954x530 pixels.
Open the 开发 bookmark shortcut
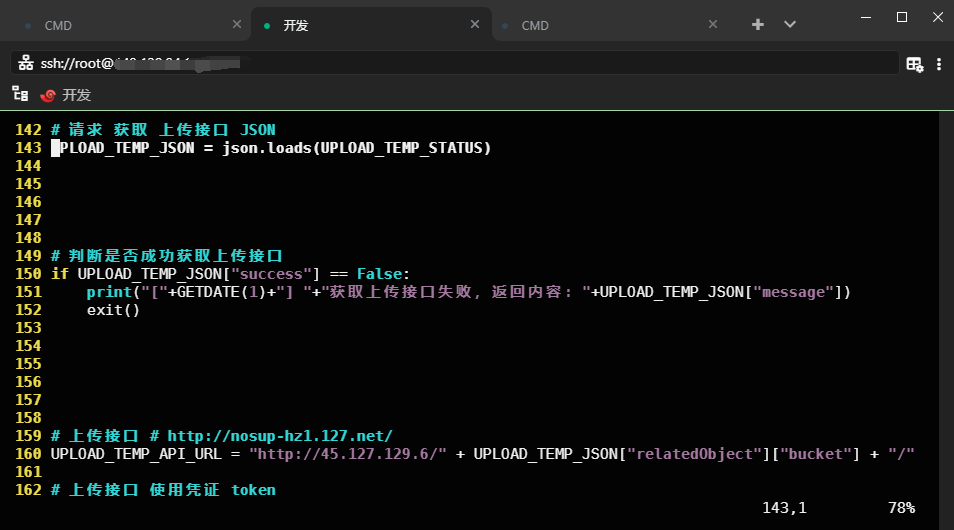tap(76, 95)
